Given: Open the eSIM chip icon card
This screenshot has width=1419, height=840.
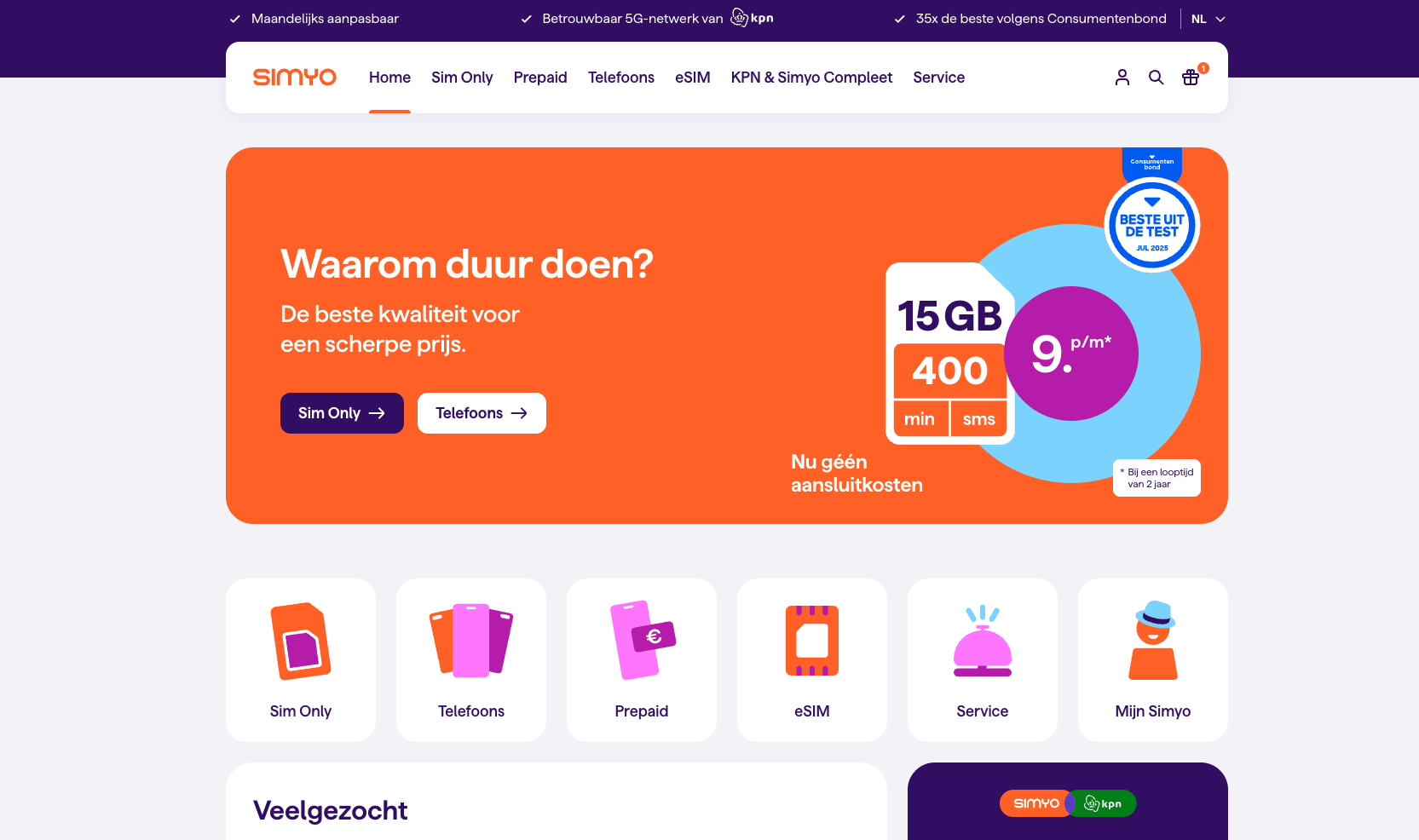Looking at the screenshot, I should [812, 660].
